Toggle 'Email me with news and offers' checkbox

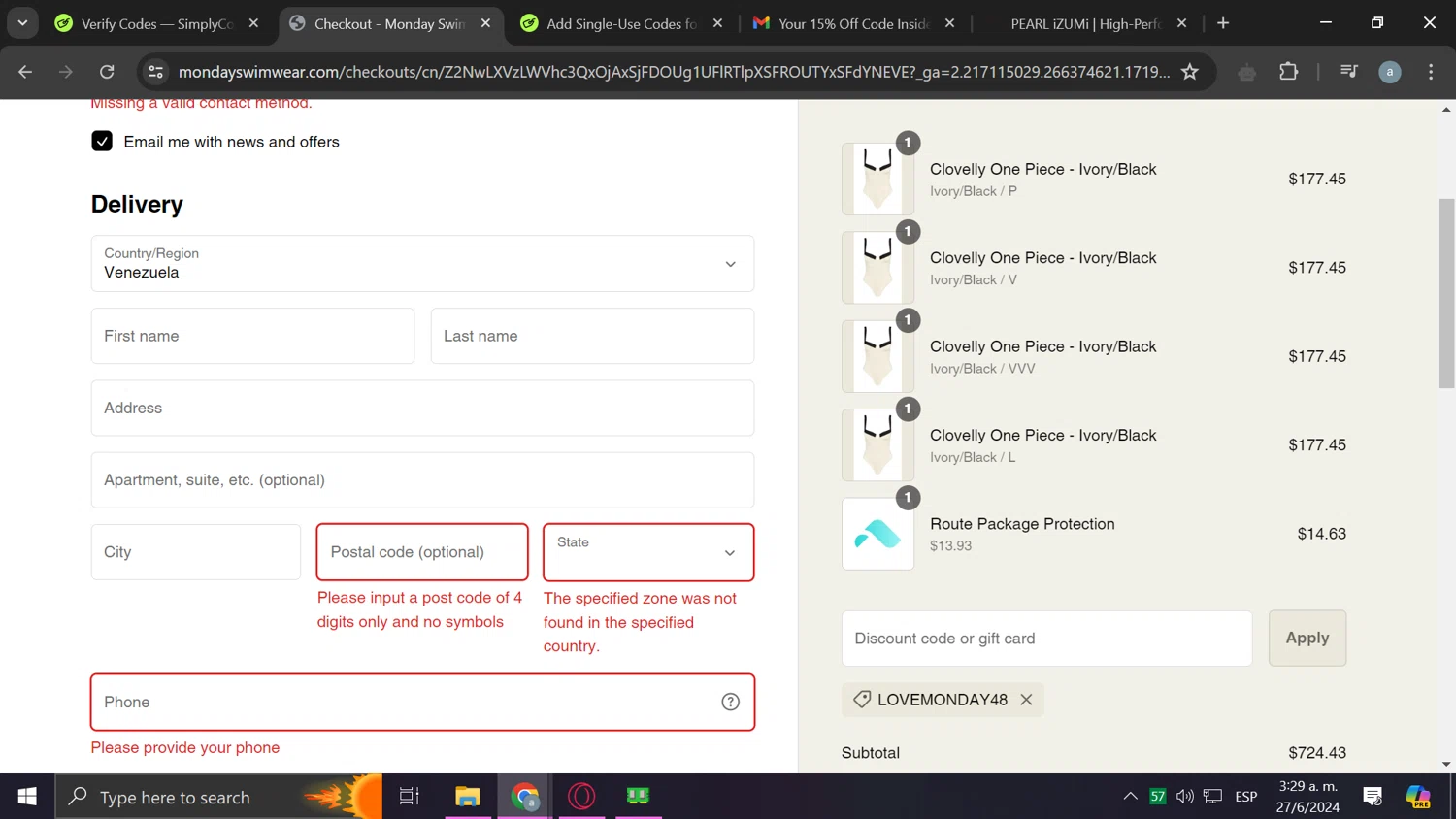tap(102, 142)
